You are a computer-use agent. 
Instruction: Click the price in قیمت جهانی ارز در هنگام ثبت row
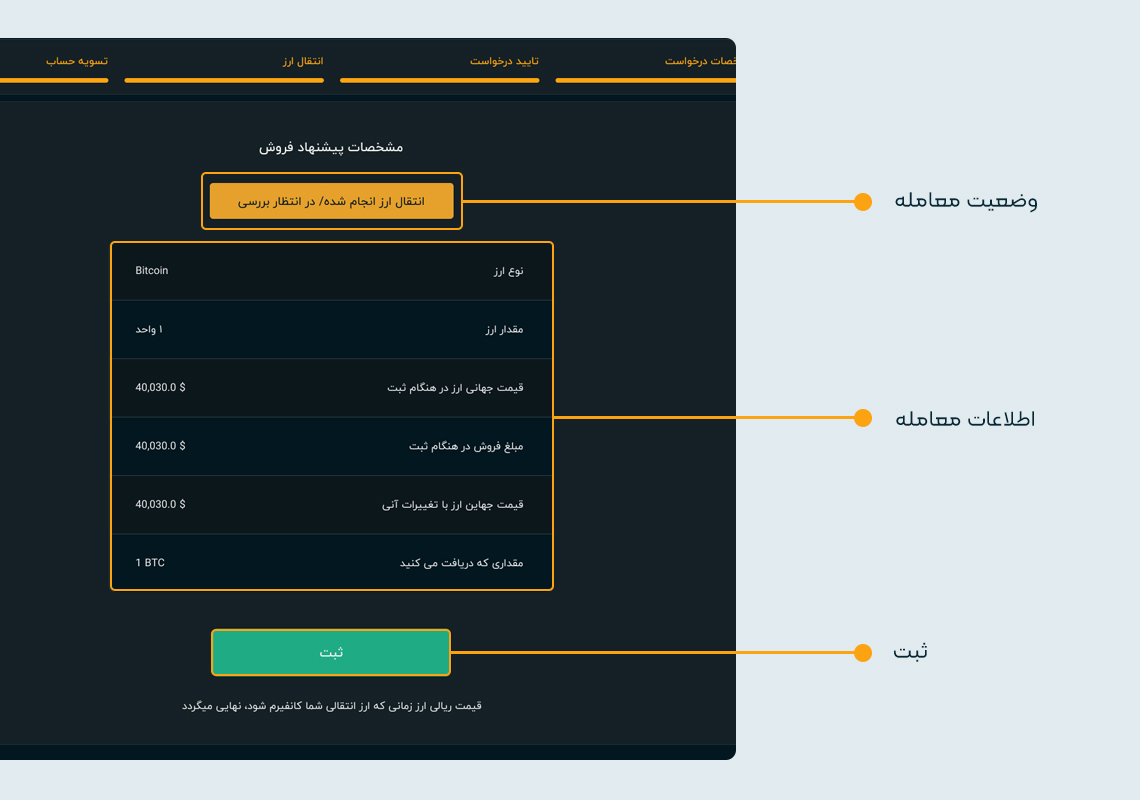(x=160, y=388)
